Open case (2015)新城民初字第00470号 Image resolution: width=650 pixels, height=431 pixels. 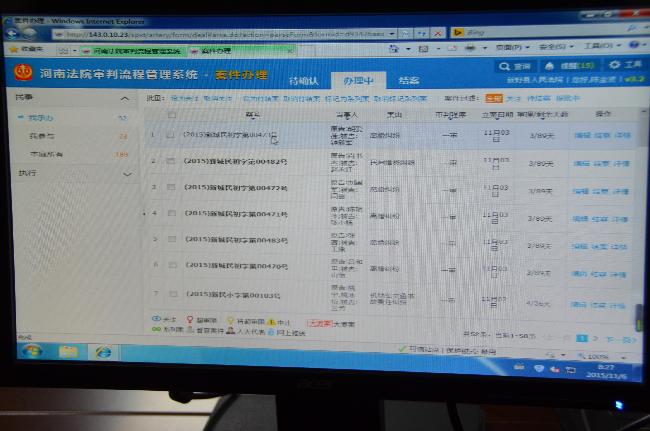click(x=237, y=266)
